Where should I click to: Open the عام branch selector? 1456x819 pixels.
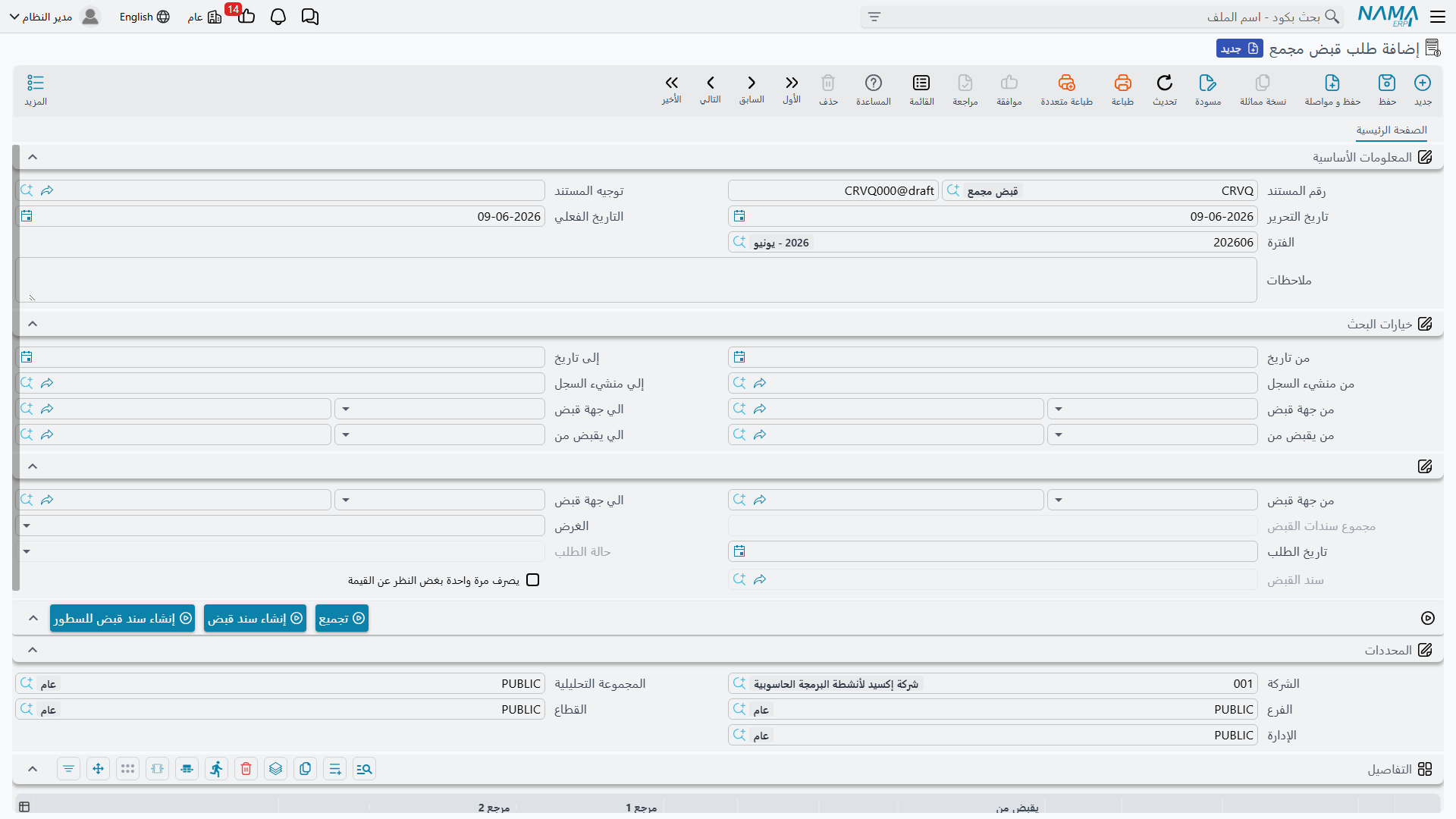205,17
